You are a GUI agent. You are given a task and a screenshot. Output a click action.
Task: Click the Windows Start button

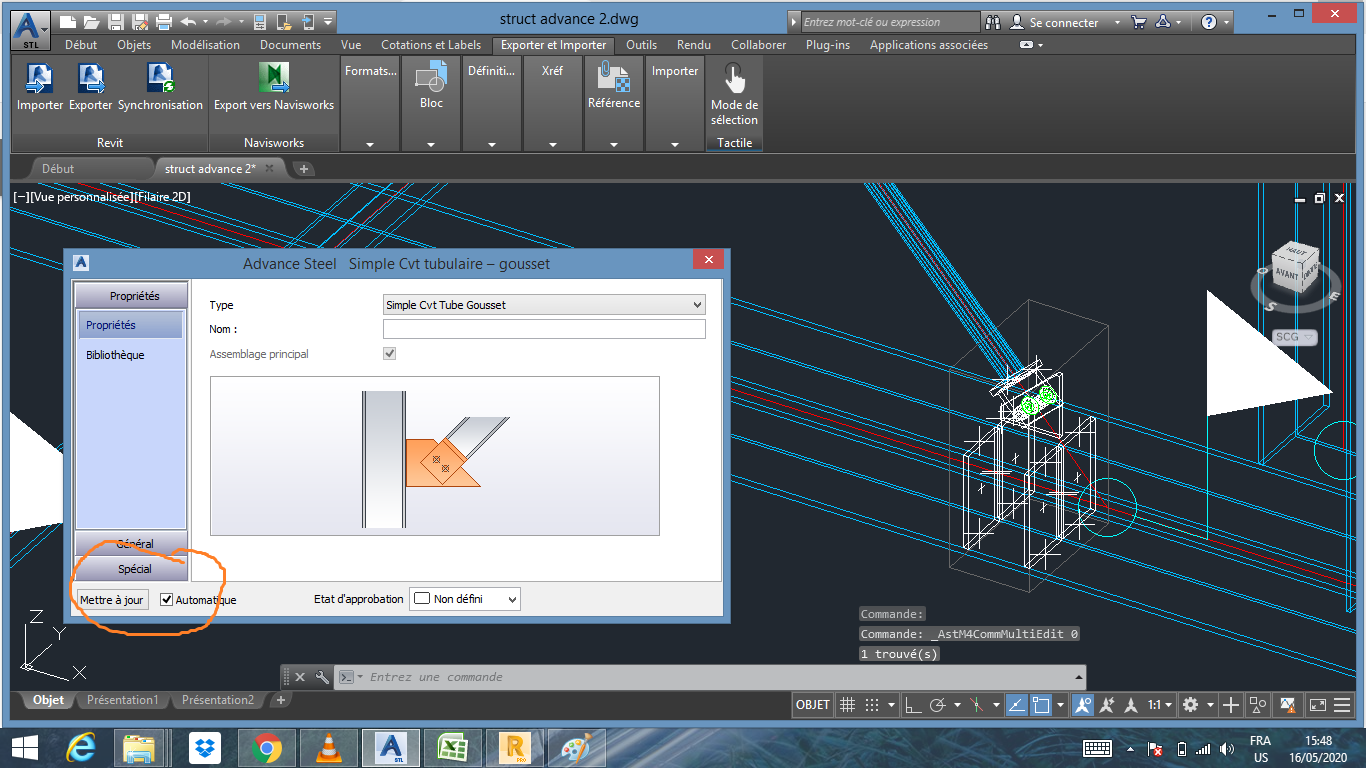(x=24, y=748)
